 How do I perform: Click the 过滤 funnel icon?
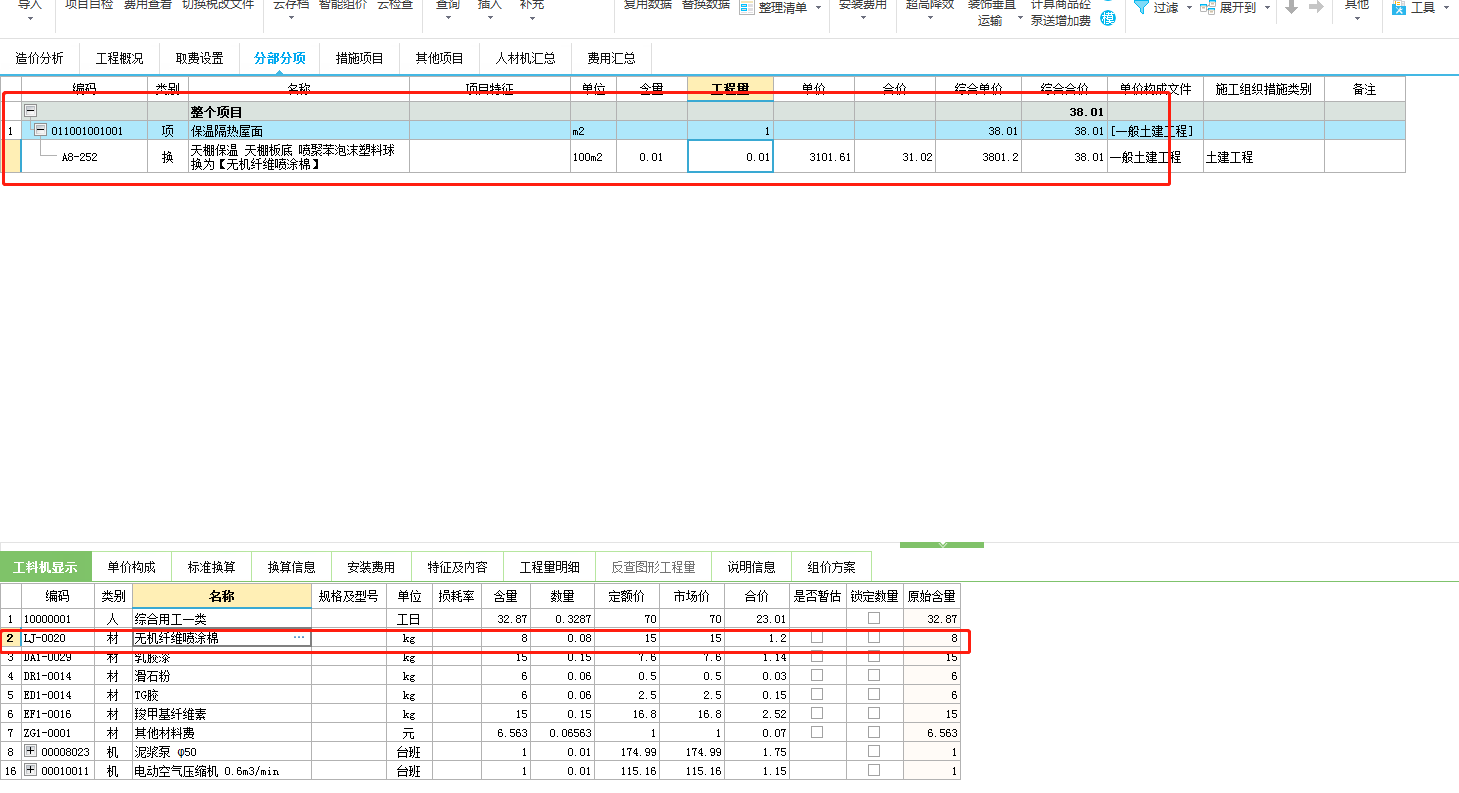point(1141,6)
